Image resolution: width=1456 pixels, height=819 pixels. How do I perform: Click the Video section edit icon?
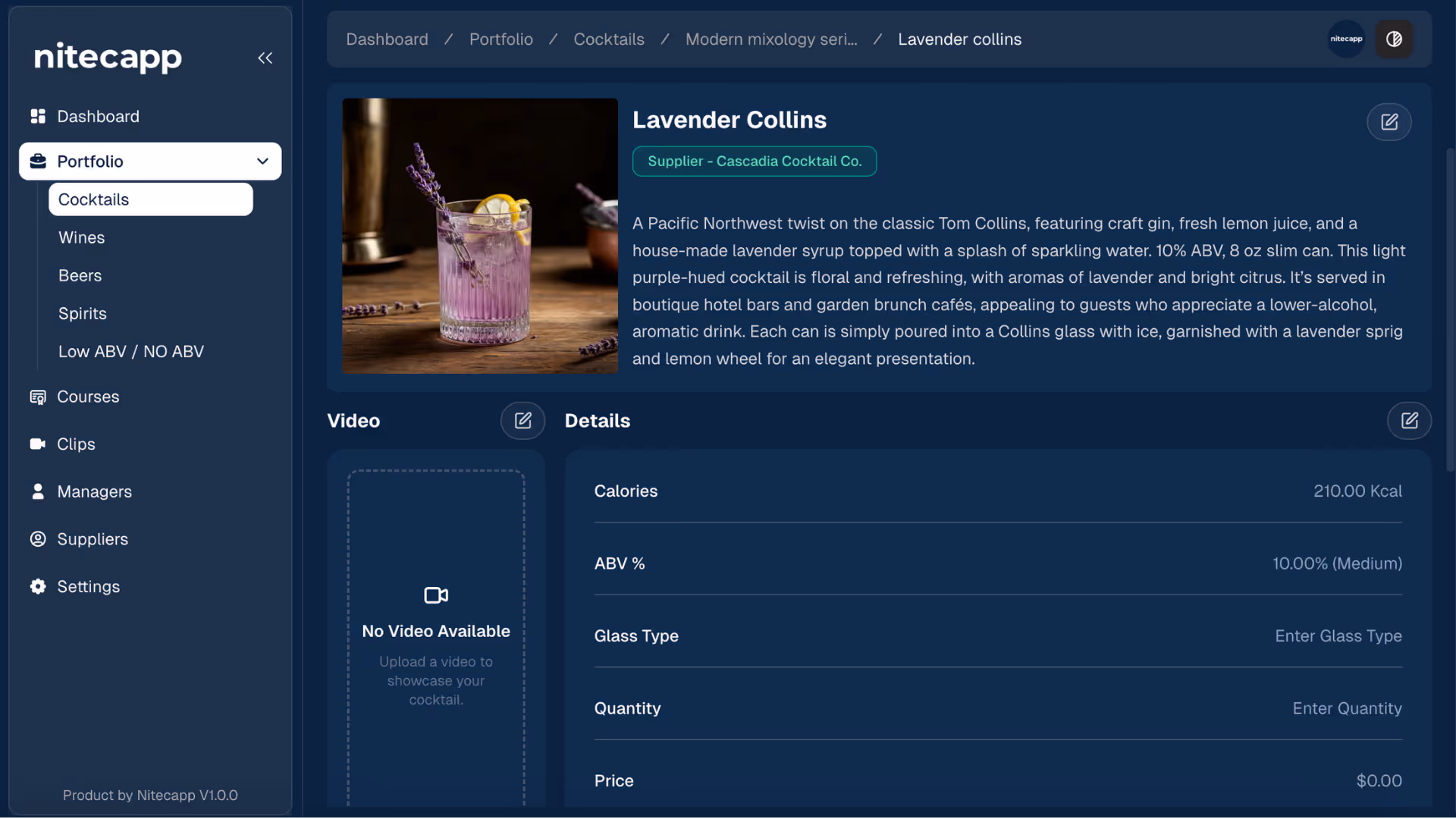pyautogui.click(x=522, y=421)
